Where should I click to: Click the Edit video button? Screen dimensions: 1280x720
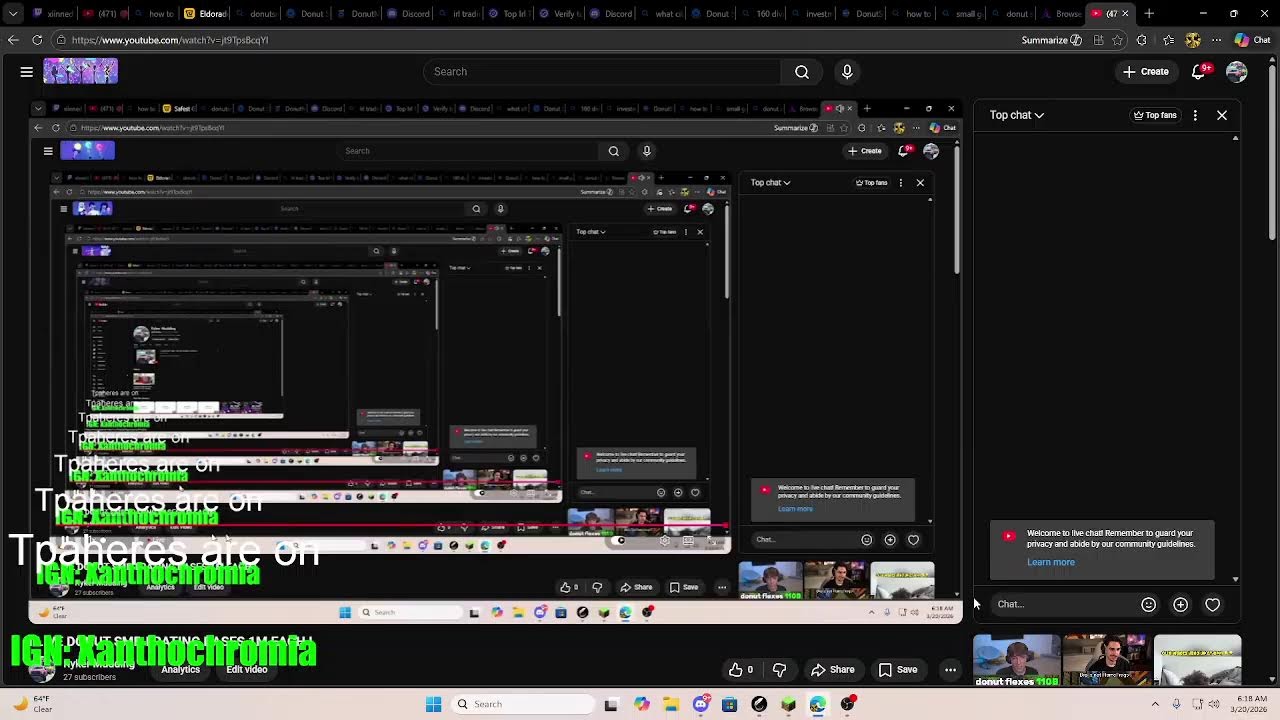246,669
